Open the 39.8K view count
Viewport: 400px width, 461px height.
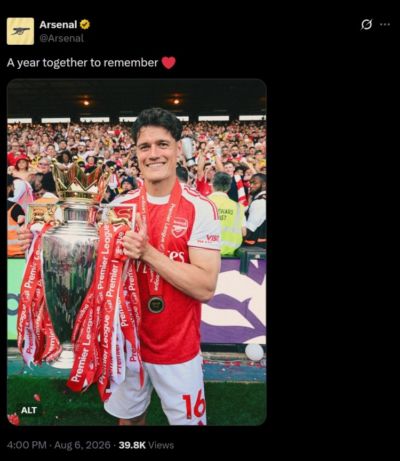(132, 445)
